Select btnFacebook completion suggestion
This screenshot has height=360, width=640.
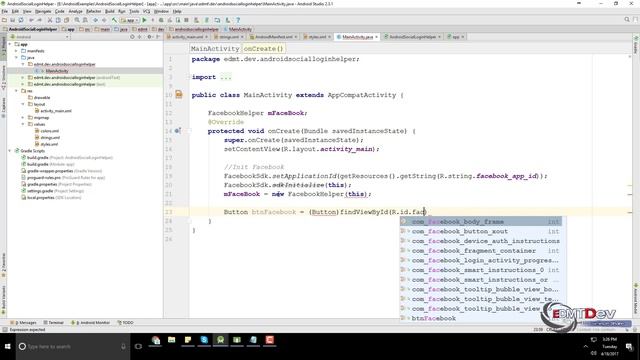pos(480,318)
